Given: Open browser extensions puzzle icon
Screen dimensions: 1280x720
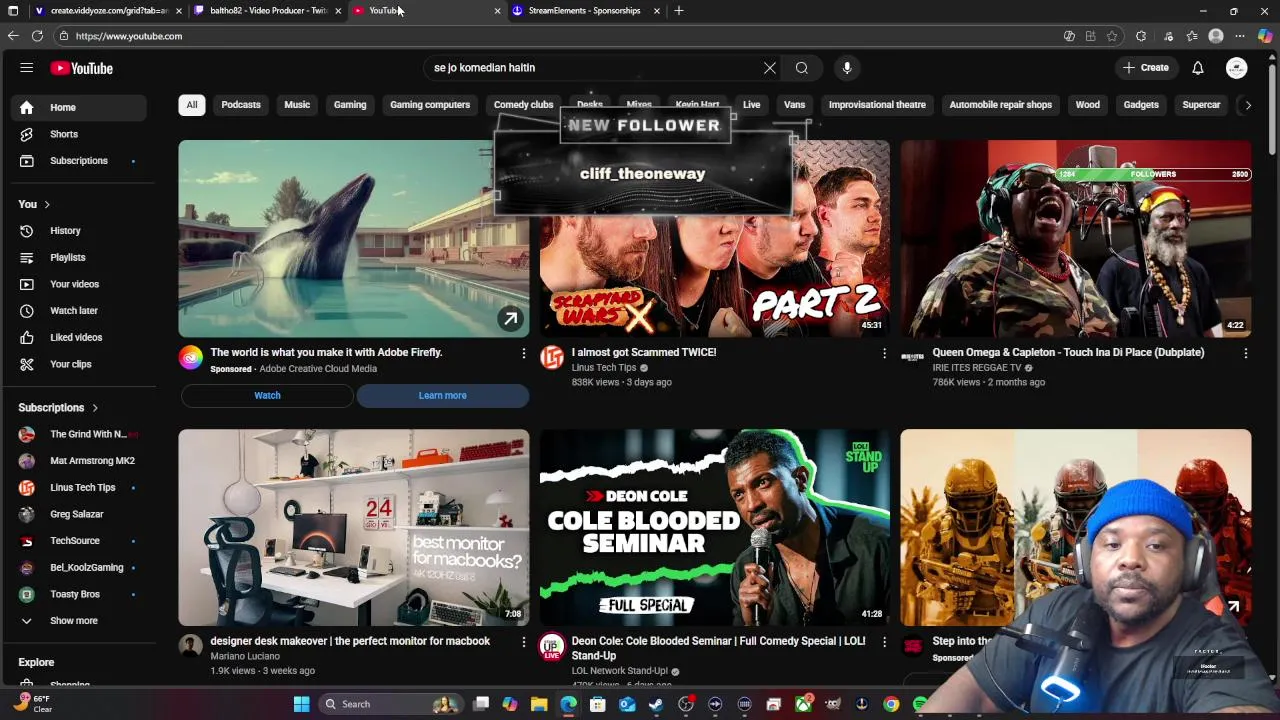Looking at the screenshot, I should click(1141, 36).
